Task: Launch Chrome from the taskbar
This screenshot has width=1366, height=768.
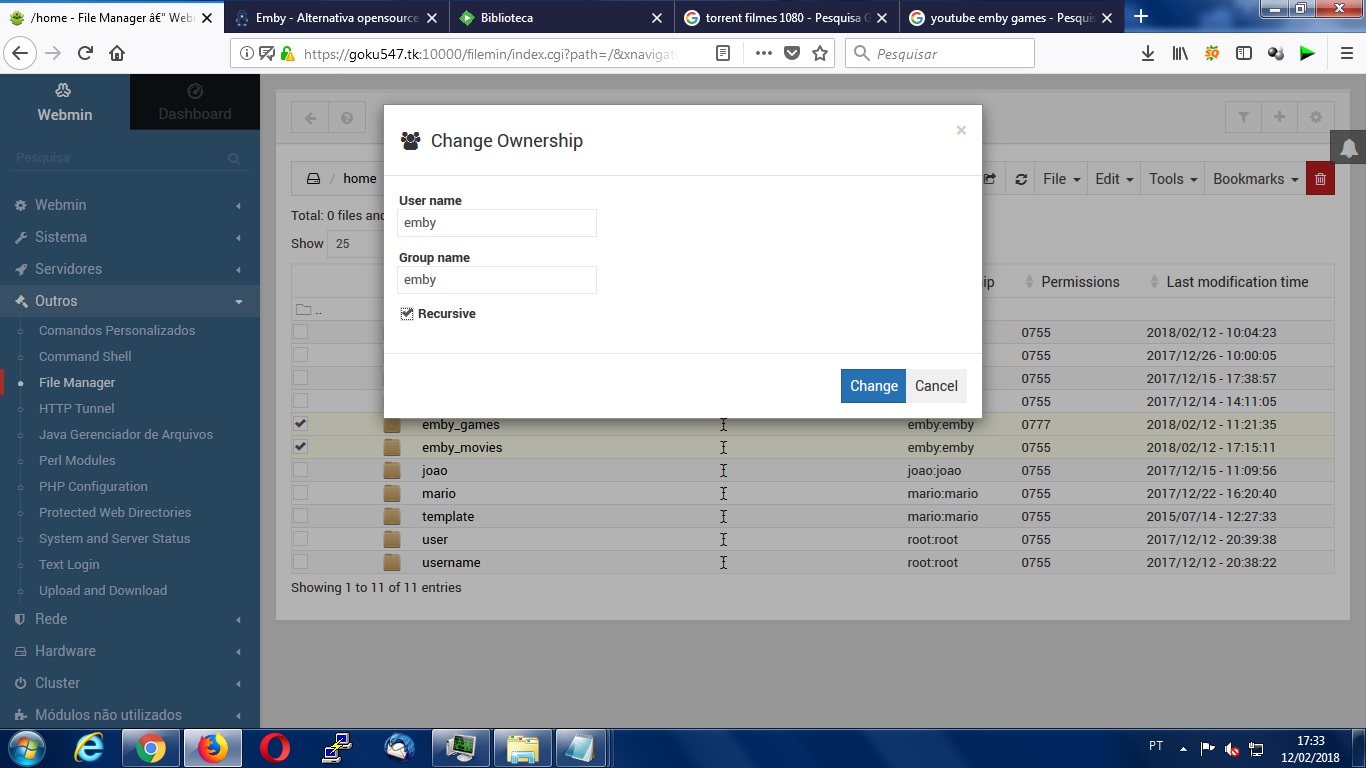Action: (151, 748)
